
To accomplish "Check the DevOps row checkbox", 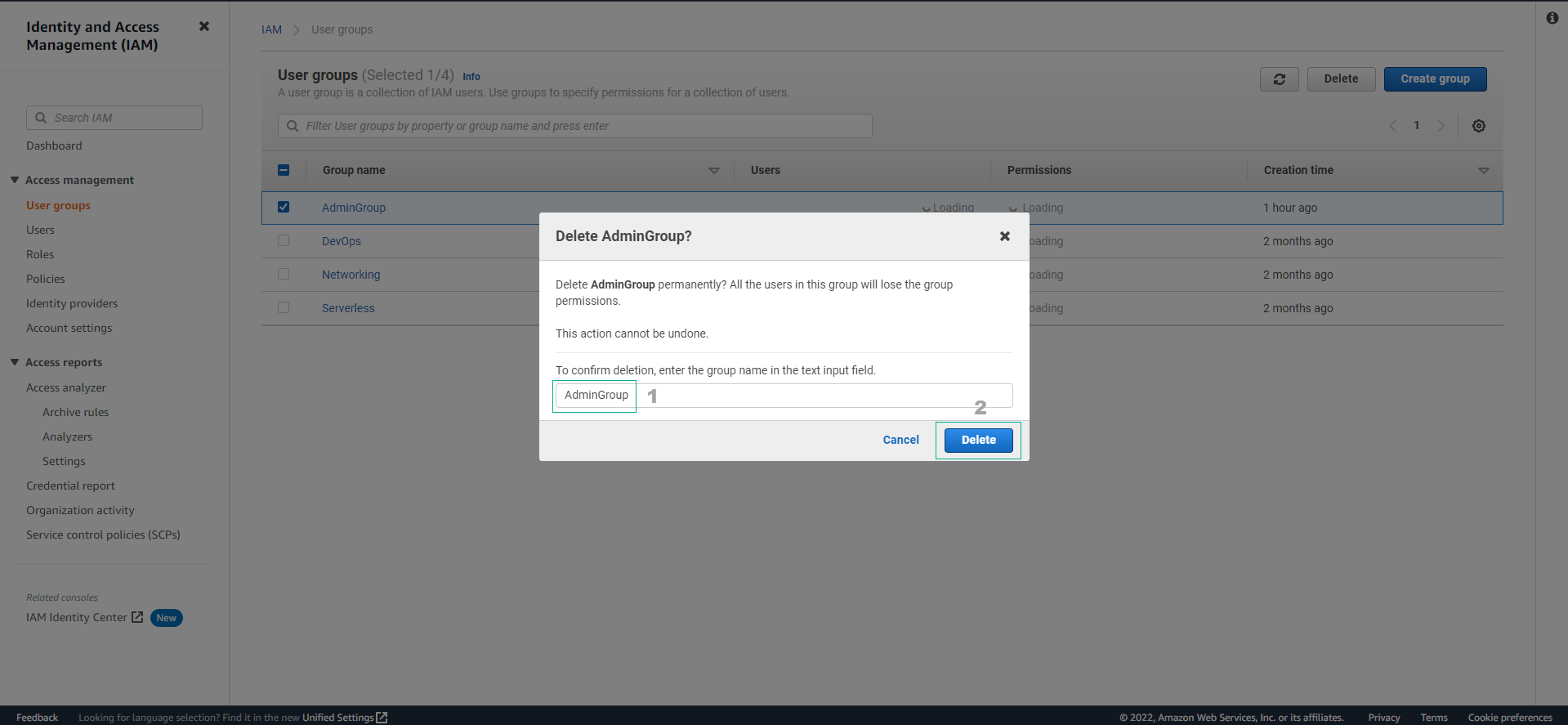I will [x=284, y=240].
